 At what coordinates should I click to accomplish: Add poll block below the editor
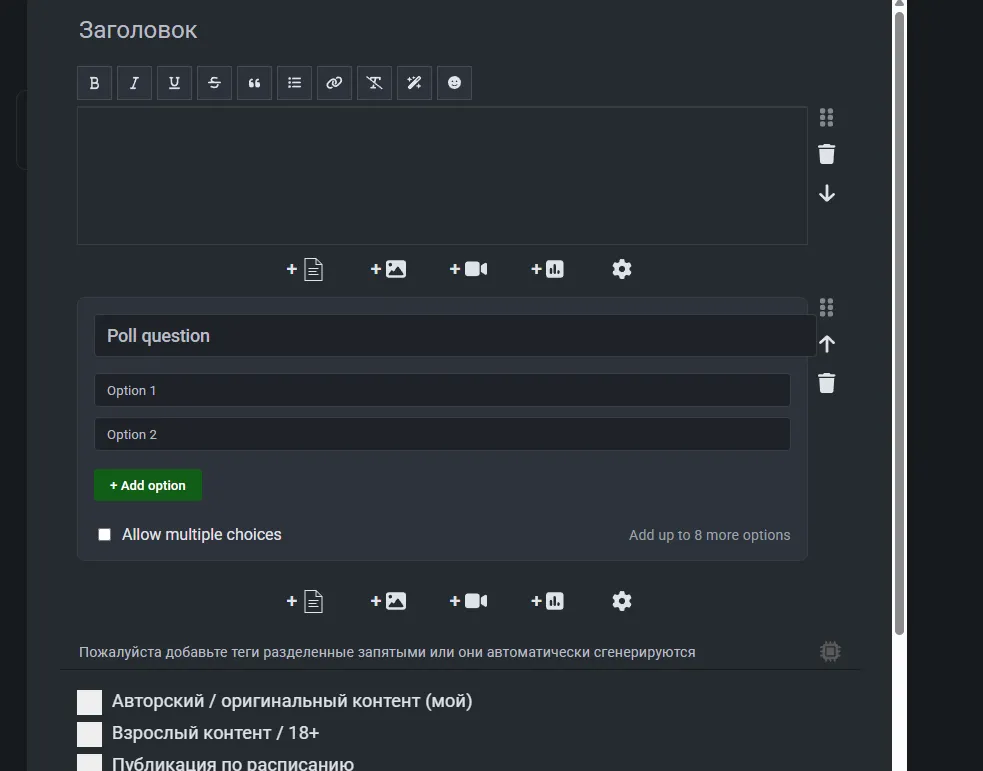[x=547, y=269]
